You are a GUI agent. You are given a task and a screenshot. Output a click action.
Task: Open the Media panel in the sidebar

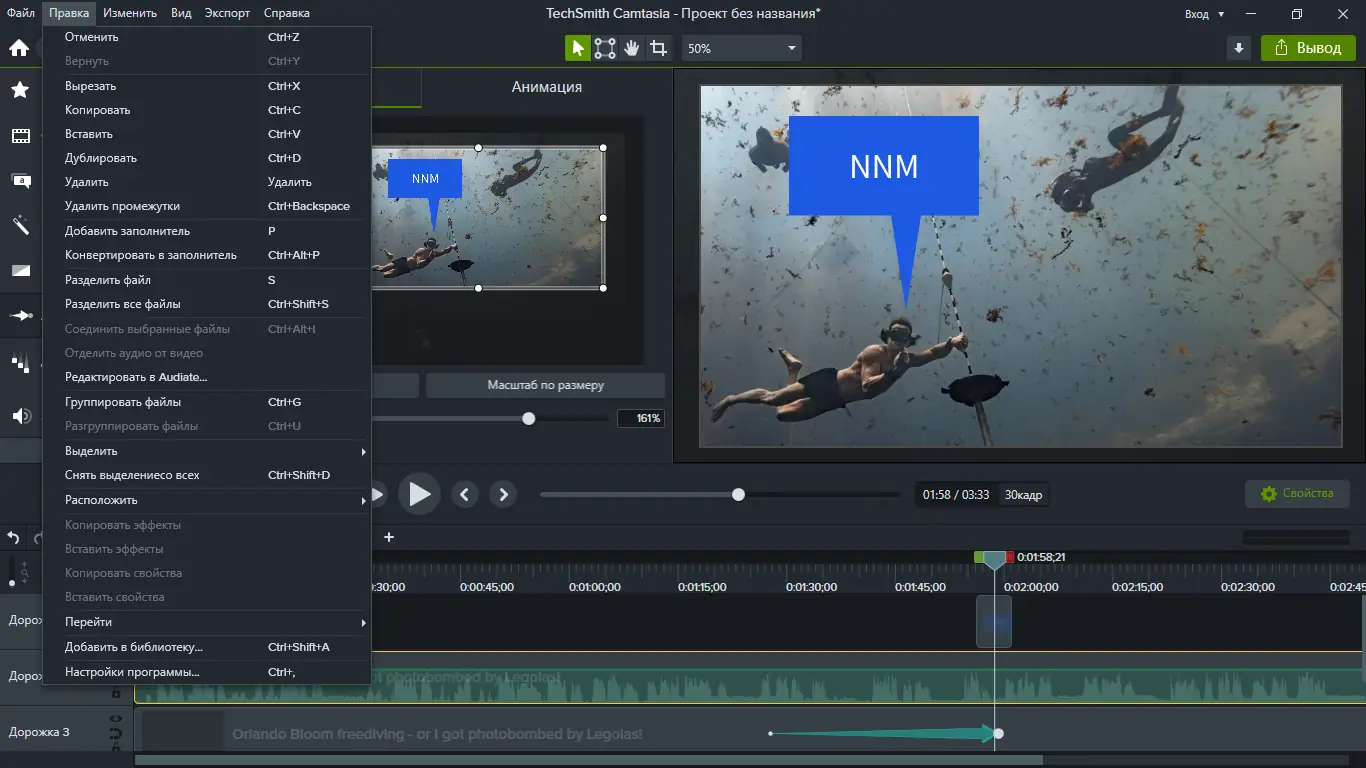[21, 135]
